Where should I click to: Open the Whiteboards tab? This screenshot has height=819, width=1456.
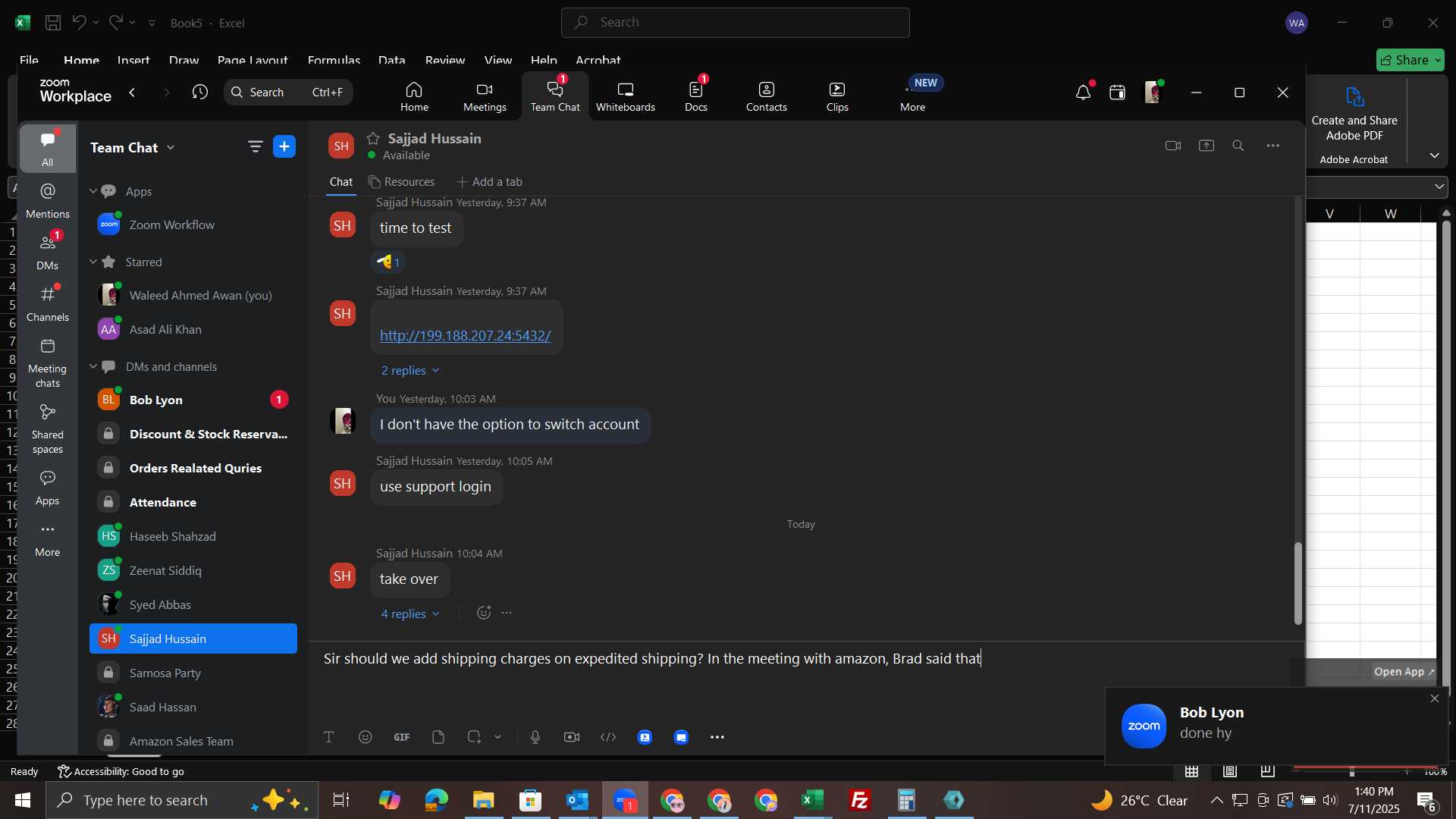point(625,96)
